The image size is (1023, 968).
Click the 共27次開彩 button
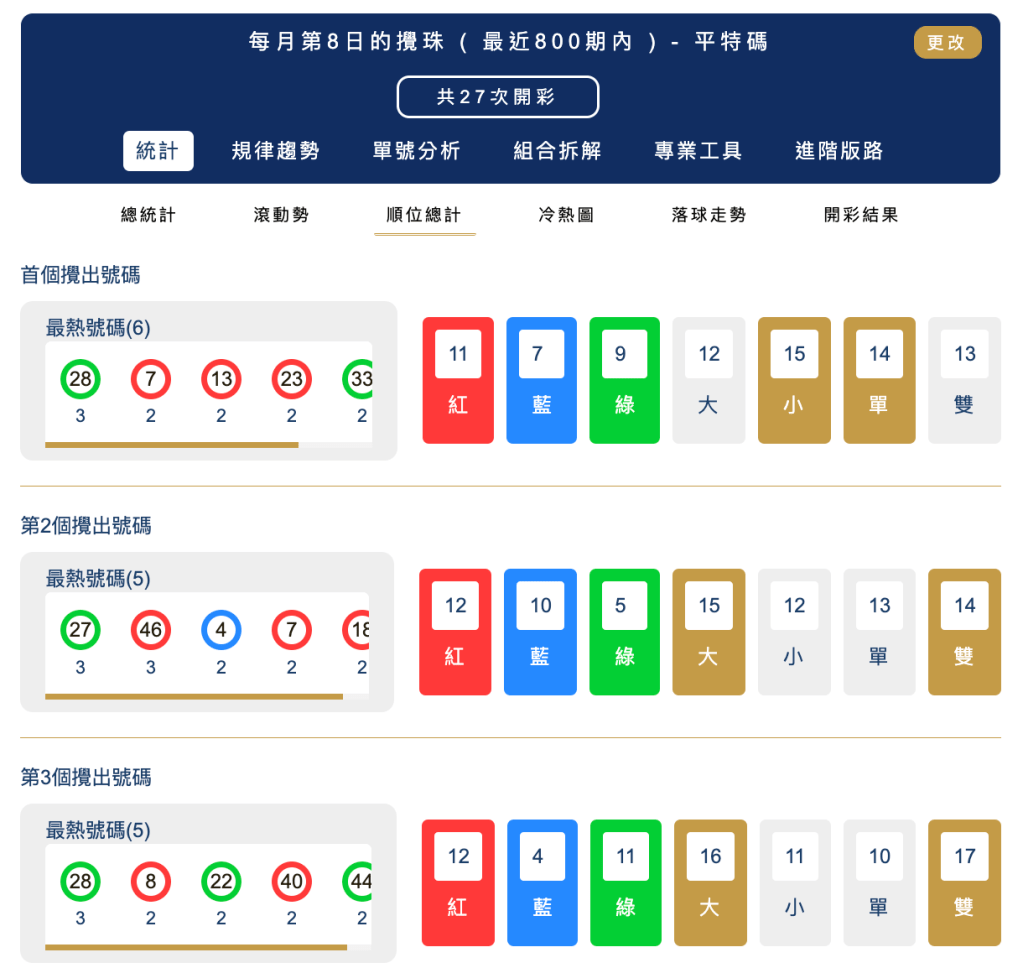click(x=497, y=96)
